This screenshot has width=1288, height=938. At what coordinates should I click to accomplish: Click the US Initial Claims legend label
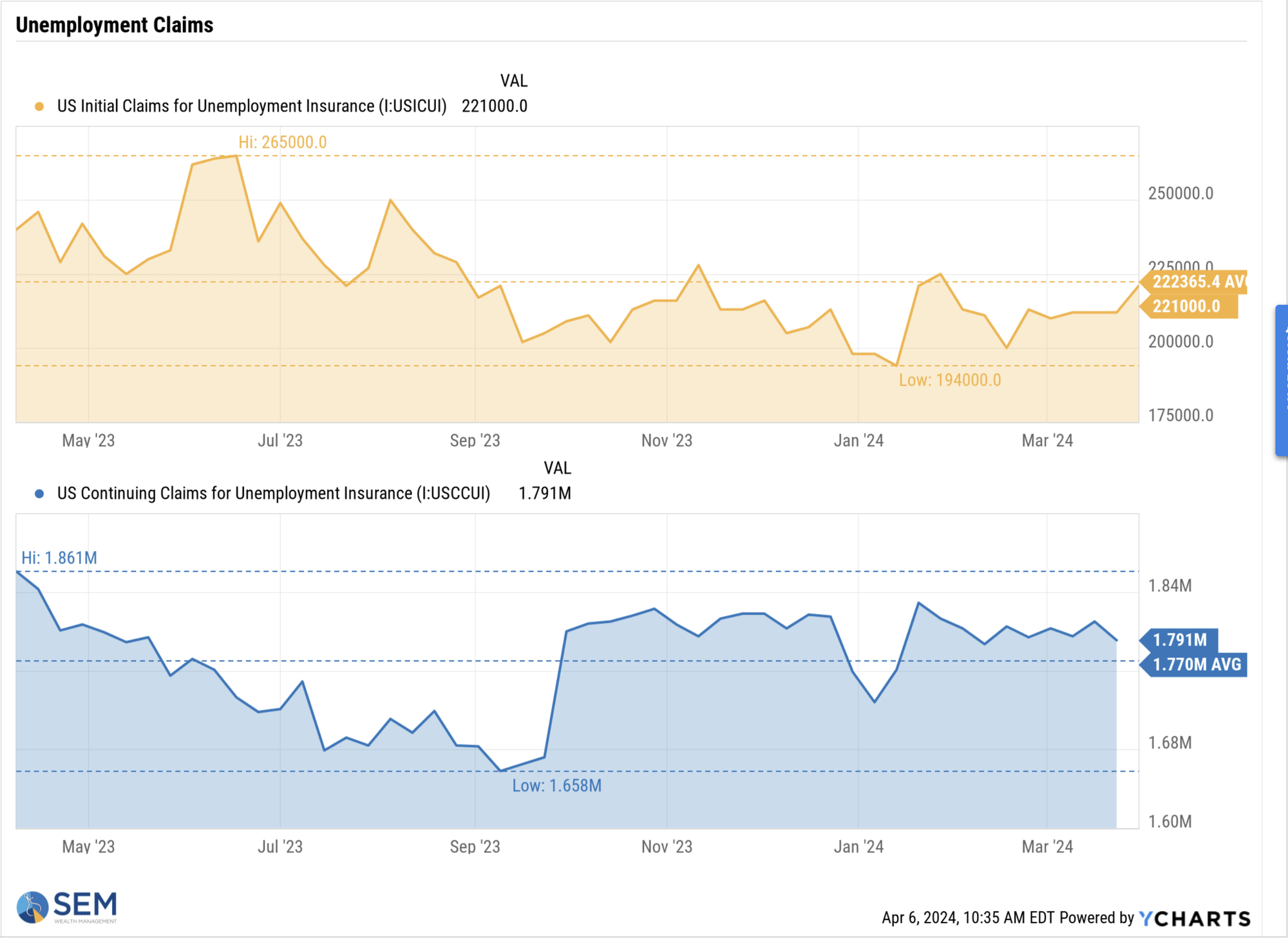(251, 106)
